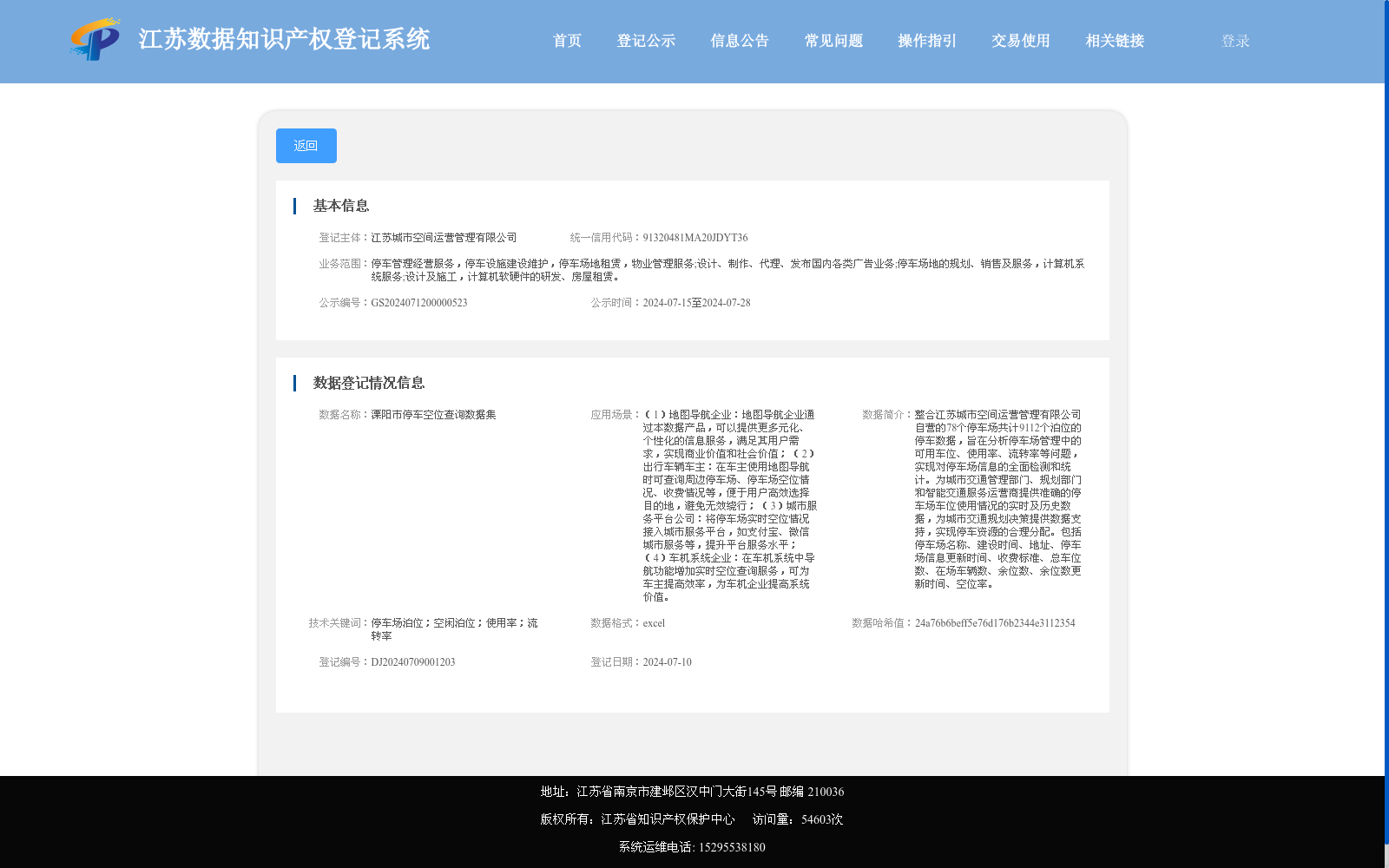Select the data hash value 24a76b6beff5e76d…
1389x868 pixels.
[x=995, y=623]
